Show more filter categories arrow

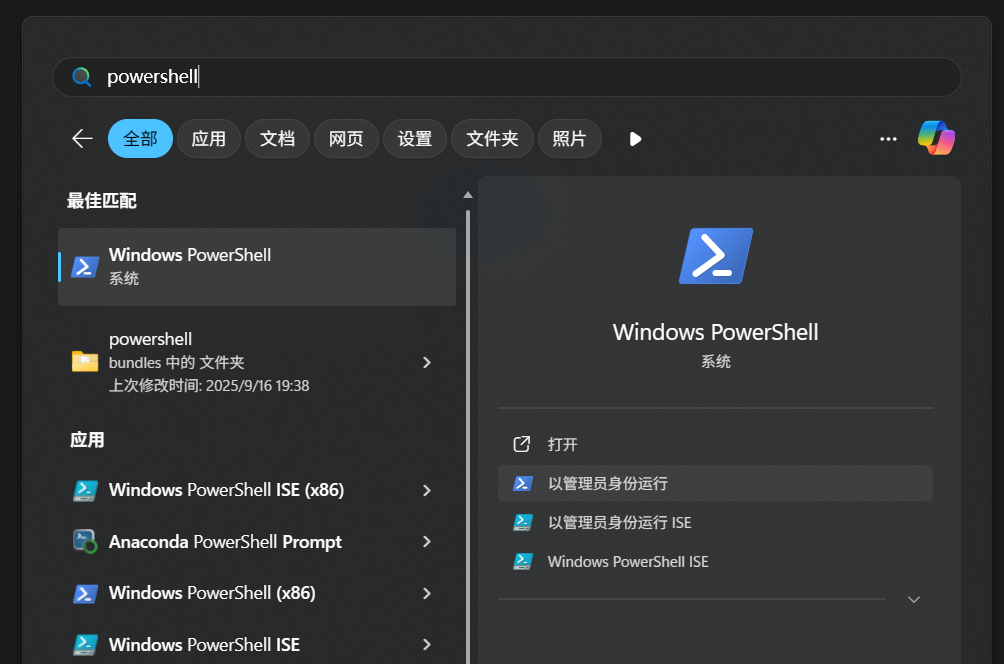point(635,139)
